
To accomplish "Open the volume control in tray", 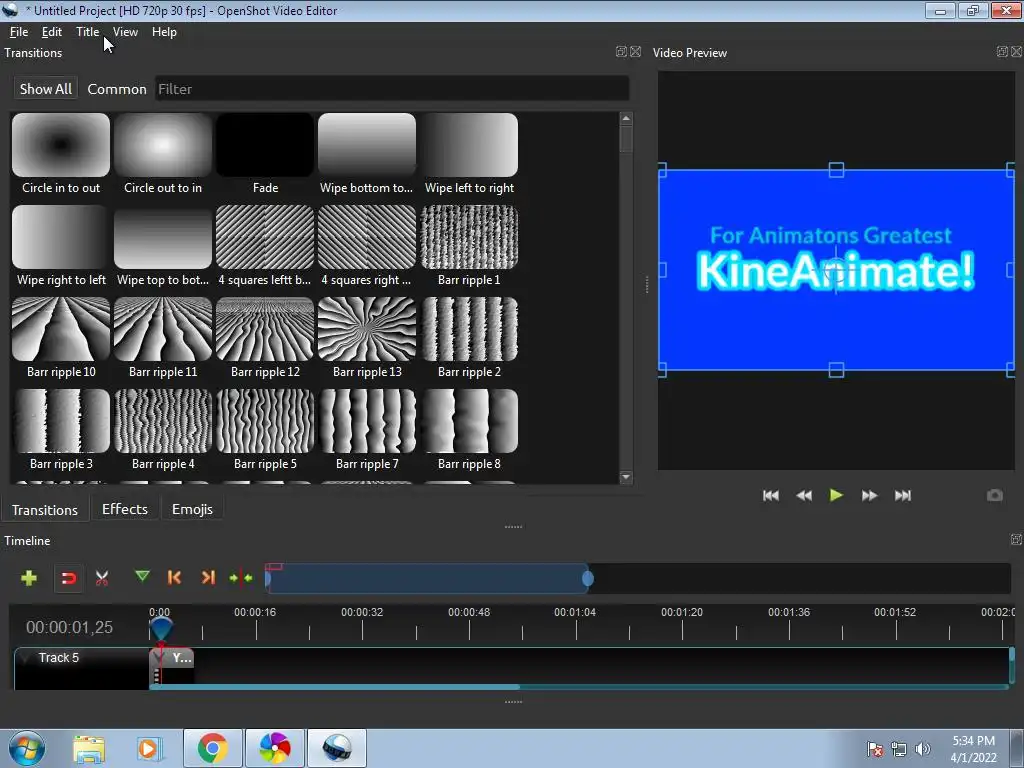I will [x=923, y=749].
